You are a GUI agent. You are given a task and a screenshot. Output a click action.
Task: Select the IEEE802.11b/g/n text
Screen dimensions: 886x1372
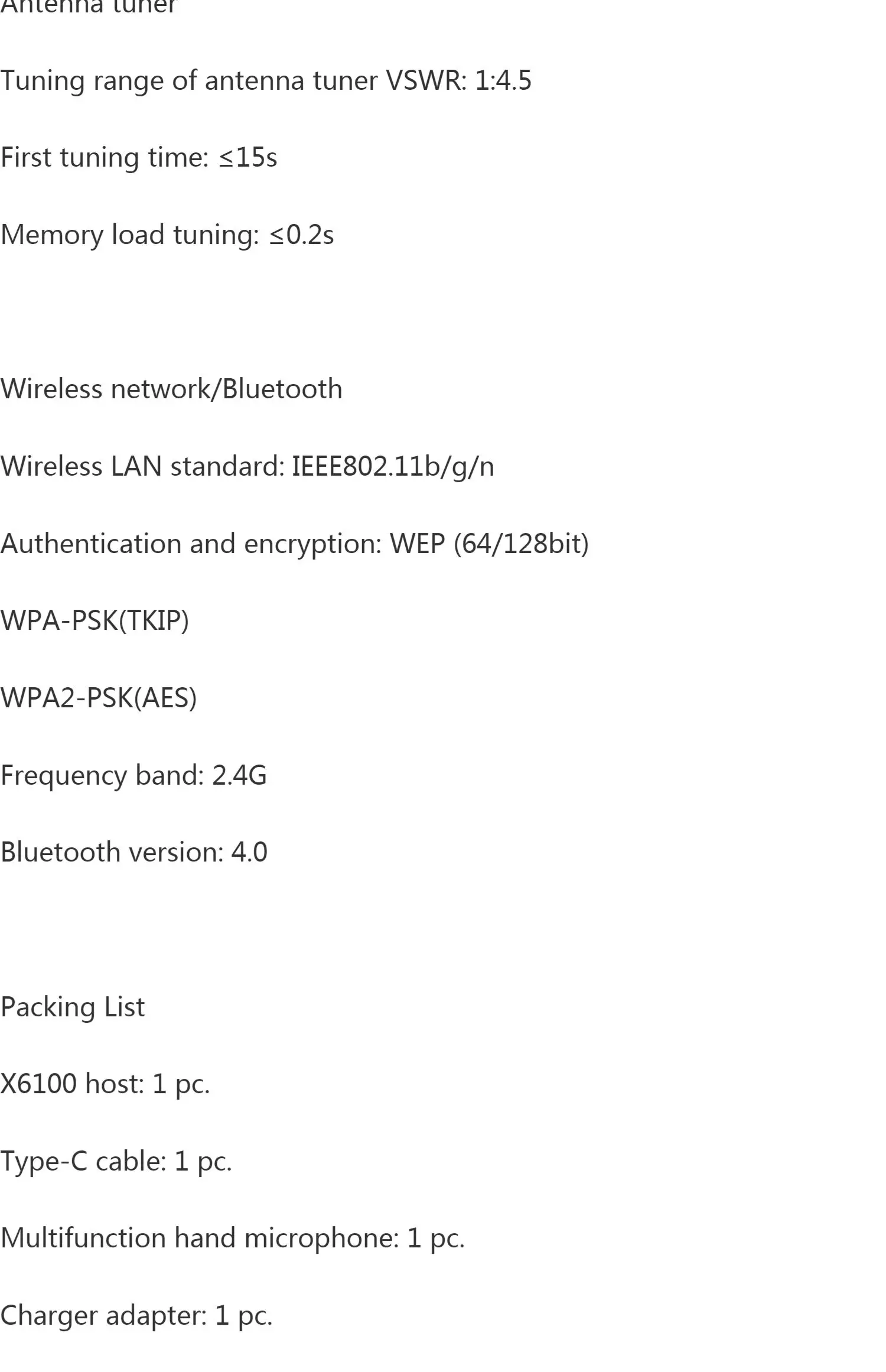(393, 467)
